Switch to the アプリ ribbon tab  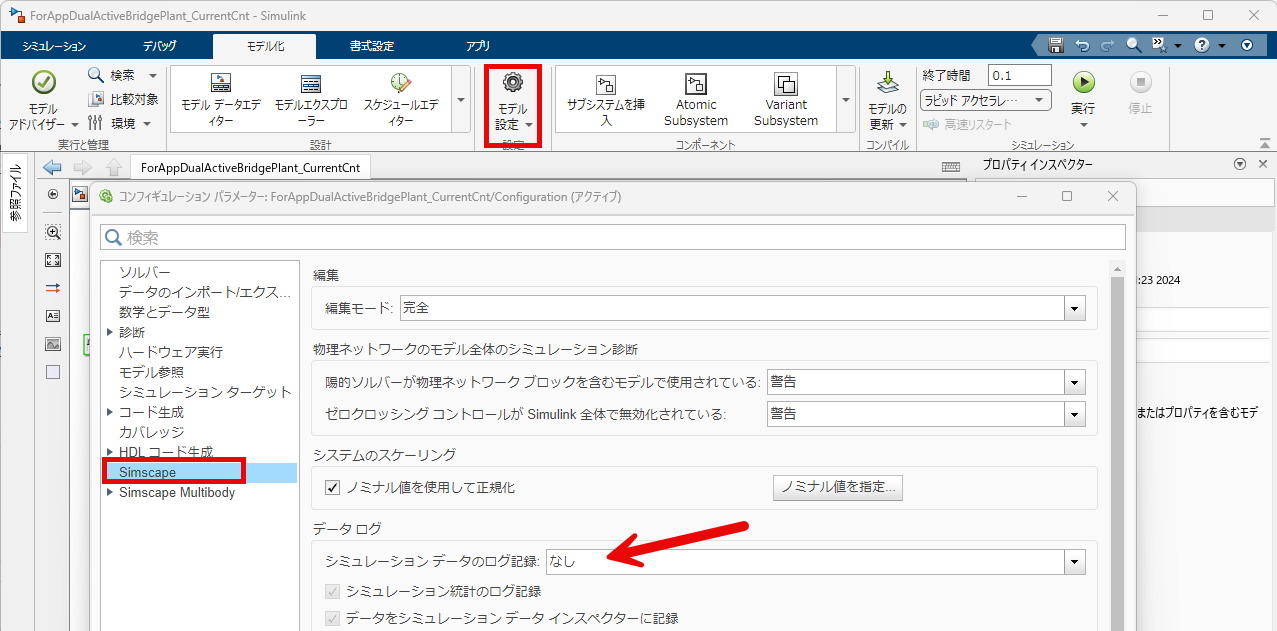[x=478, y=46]
